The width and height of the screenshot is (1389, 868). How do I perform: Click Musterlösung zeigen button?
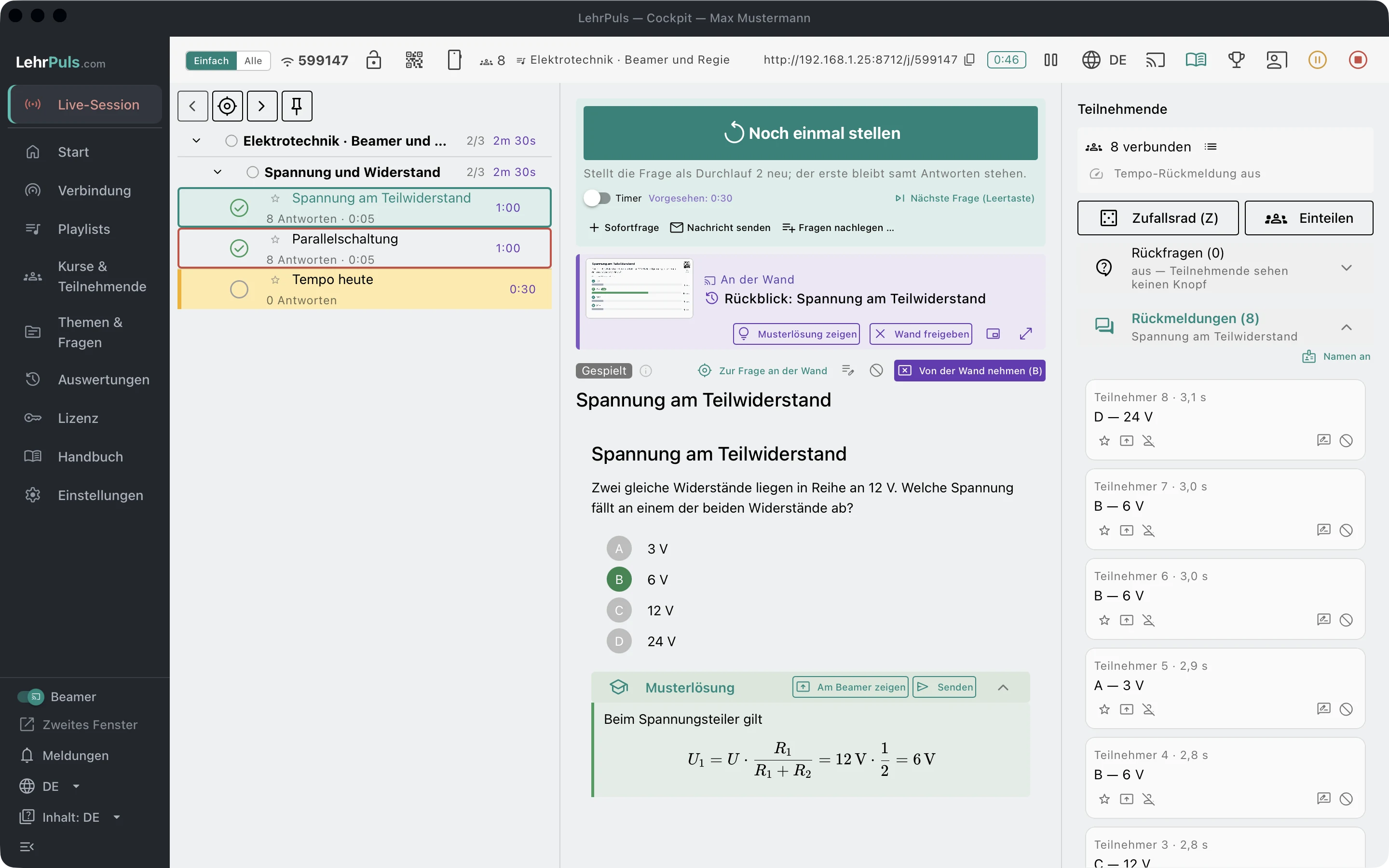click(796, 334)
